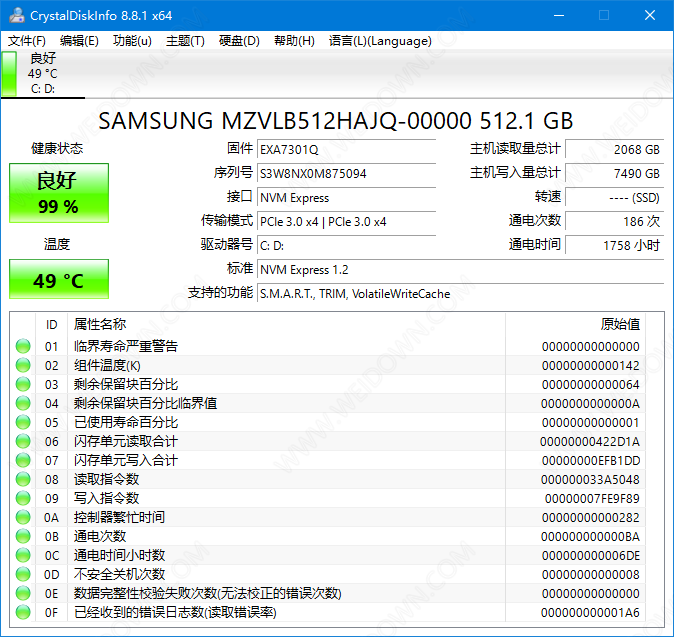Image resolution: width=674 pixels, height=637 pixels.
Task: Open the 主题(T) menu
Action: pos(185,41)
